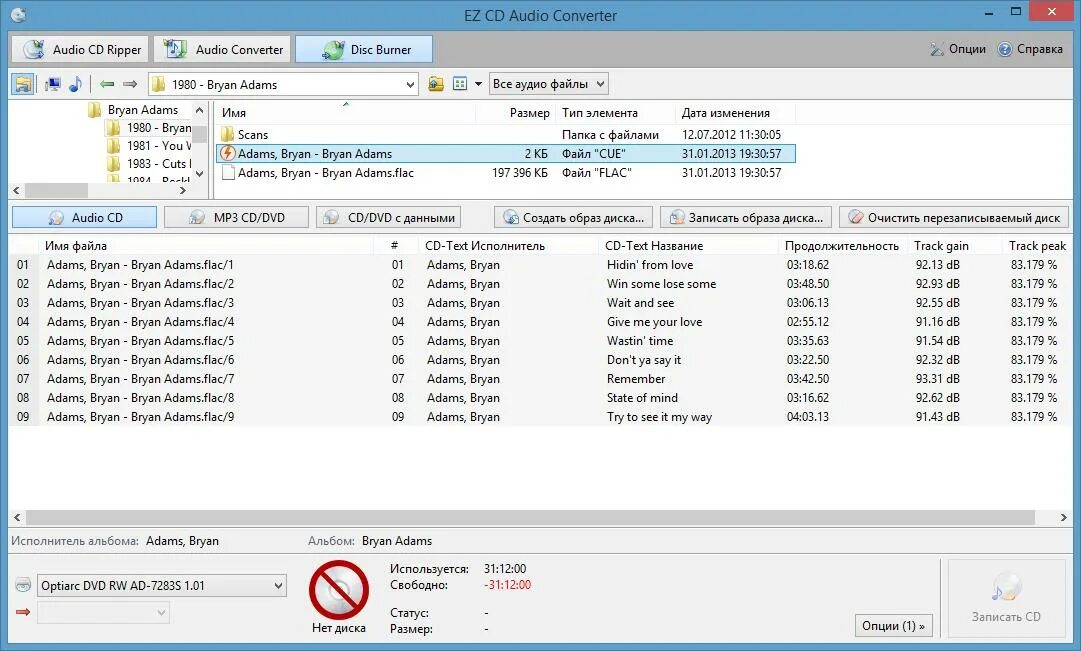Click the album name field 'Bryan Adams'

tap(397, 541)
